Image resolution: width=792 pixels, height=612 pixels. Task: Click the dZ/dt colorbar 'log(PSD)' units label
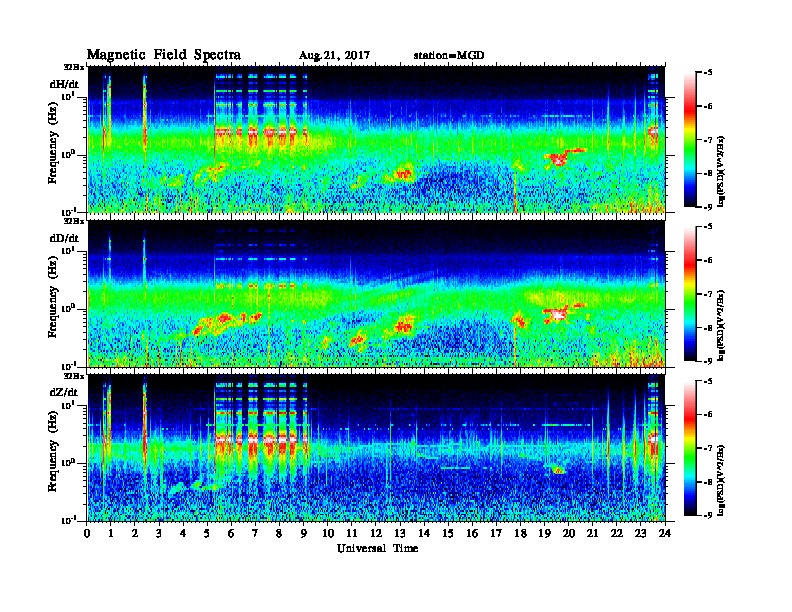click(721, 480)
